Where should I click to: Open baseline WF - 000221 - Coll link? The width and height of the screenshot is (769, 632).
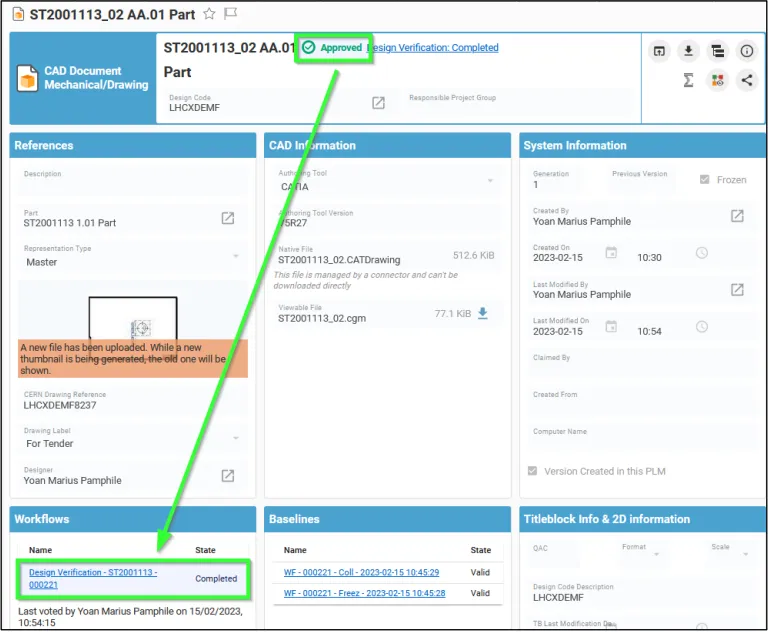coord(361,572)
